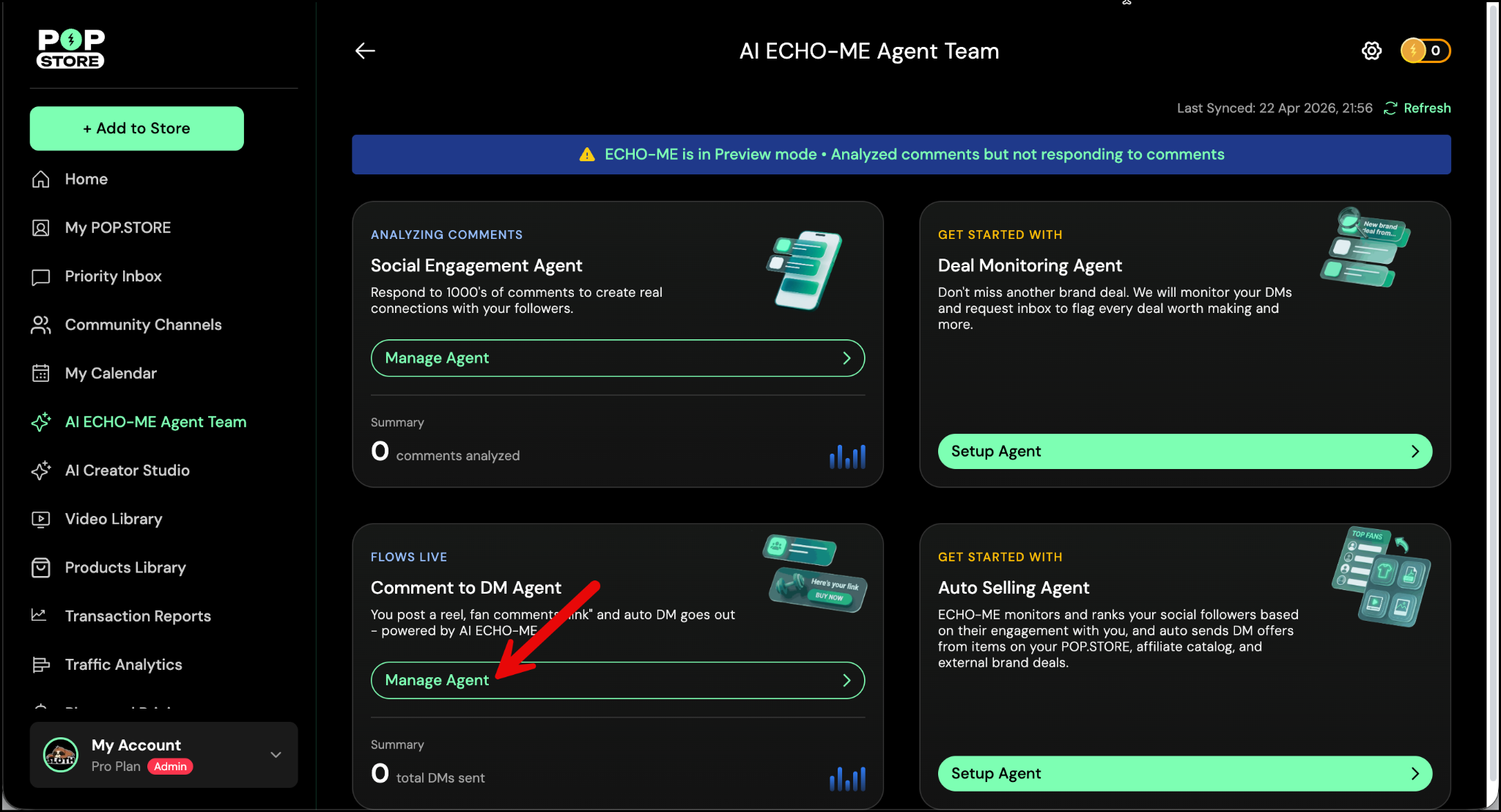Expand the My Account chevron

click(x=276, y=755)
